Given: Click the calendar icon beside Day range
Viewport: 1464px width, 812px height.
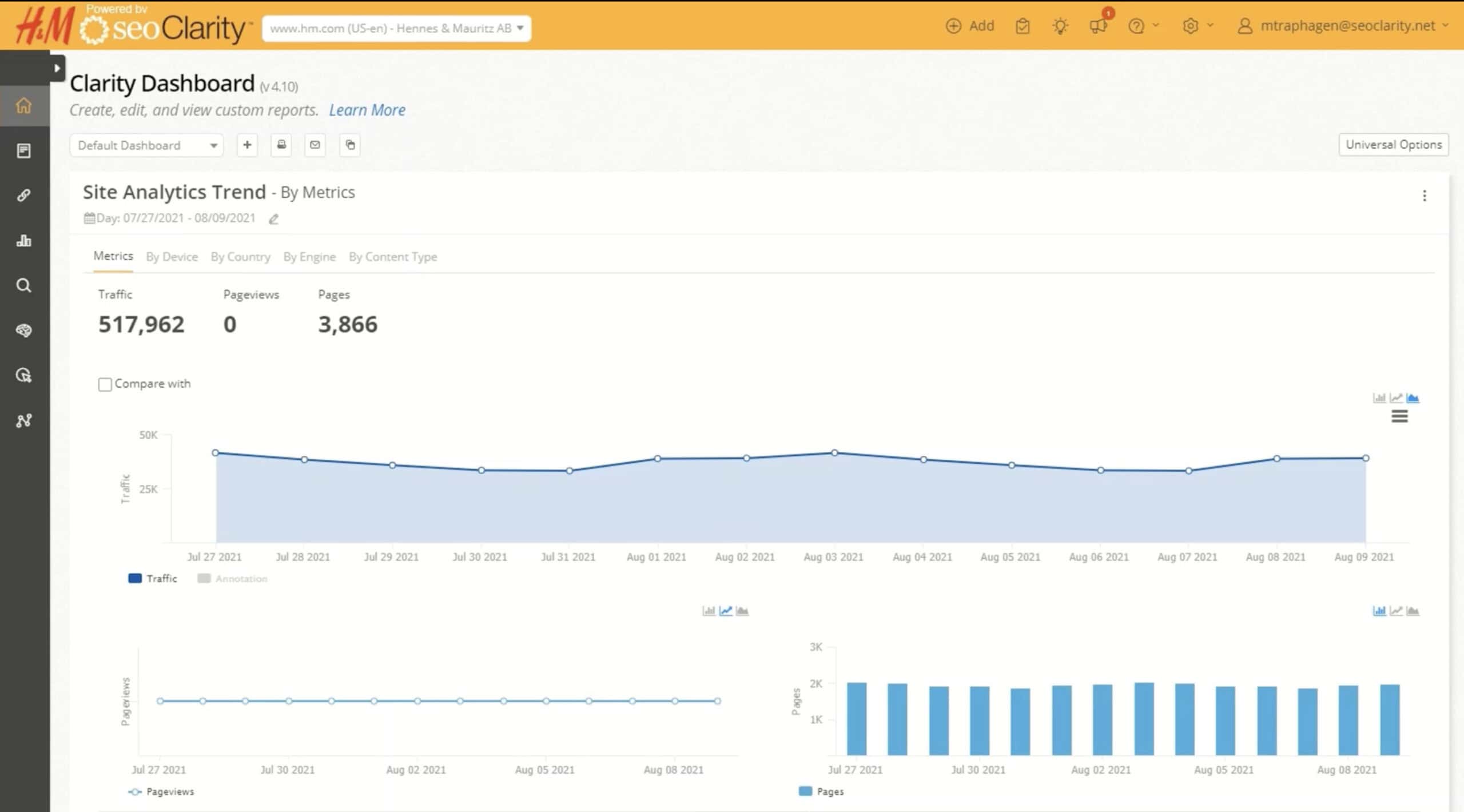Looking at the screenshot, I should click(x=89, y=218).
